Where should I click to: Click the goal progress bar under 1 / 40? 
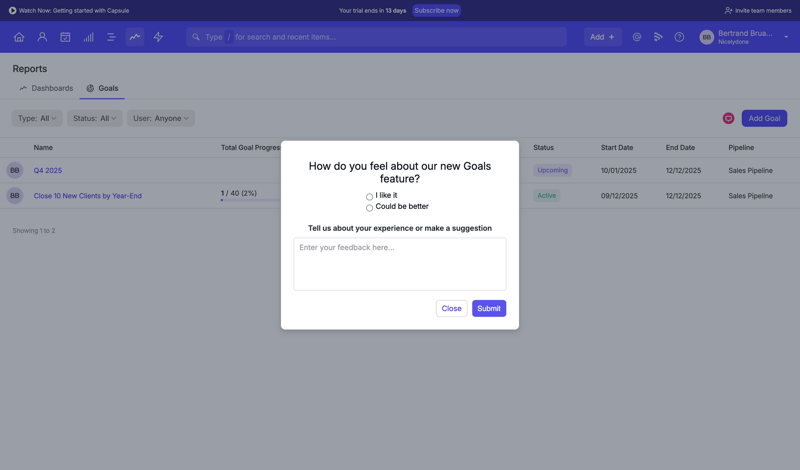(251, 200)
